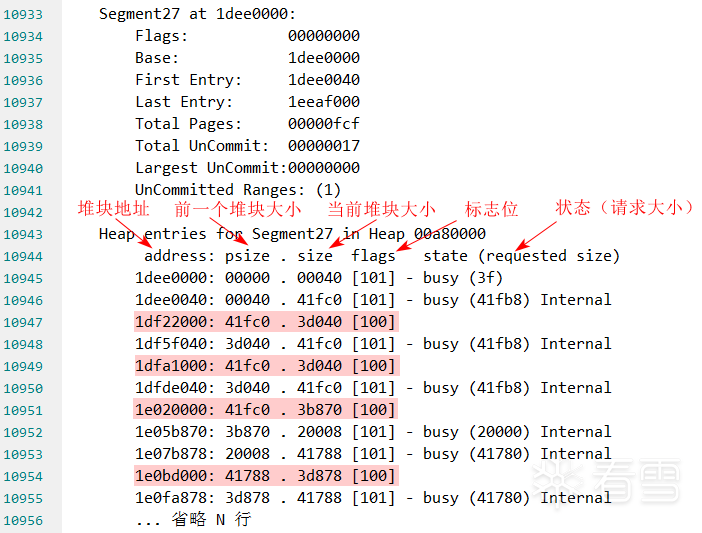Click the 'psize' column header
Image resolution: width=702 pixels, height=533 pixels.
pos(247,256)
